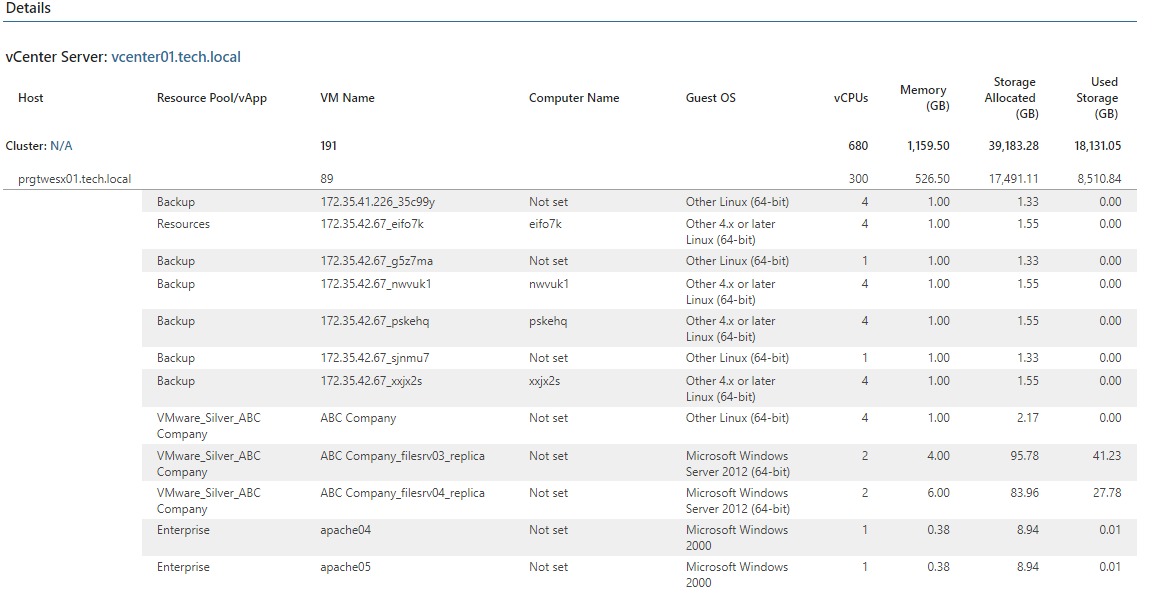The width and height of the screenshot is (1151, 593).
Task: Click allocated storage value 83.96
Action: 1025,492
